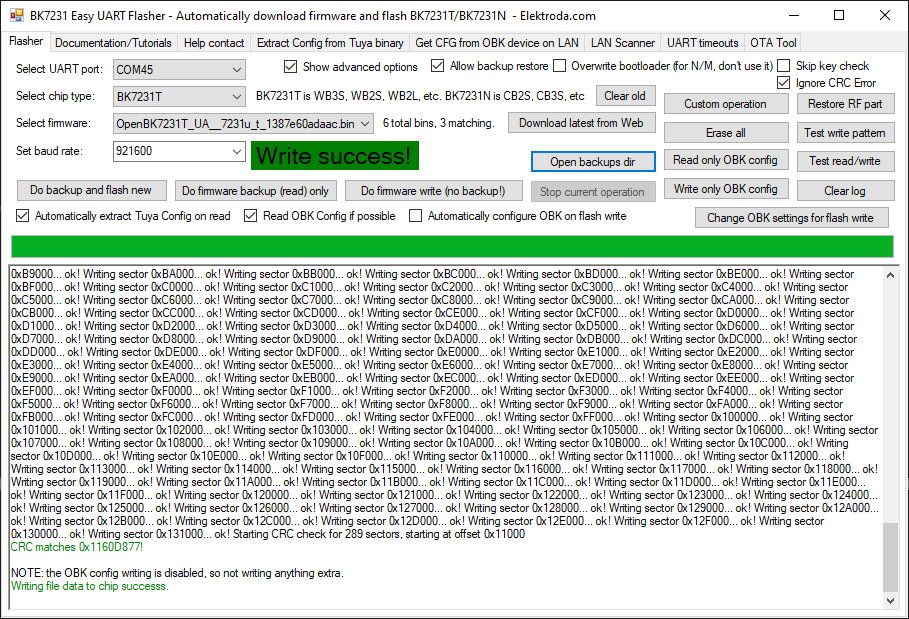Image resolution: width=909 pixels, height=619 pixels.
Task: Click Stop current operation button
Action: coord(592,191)
